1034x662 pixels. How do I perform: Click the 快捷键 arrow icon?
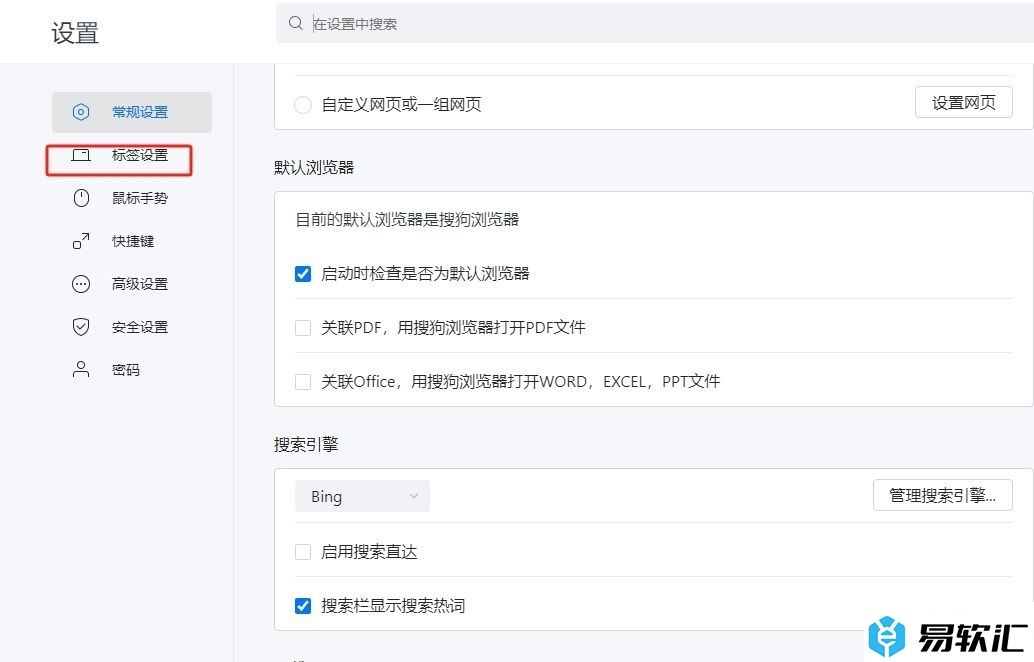click(x=80, y=241)
